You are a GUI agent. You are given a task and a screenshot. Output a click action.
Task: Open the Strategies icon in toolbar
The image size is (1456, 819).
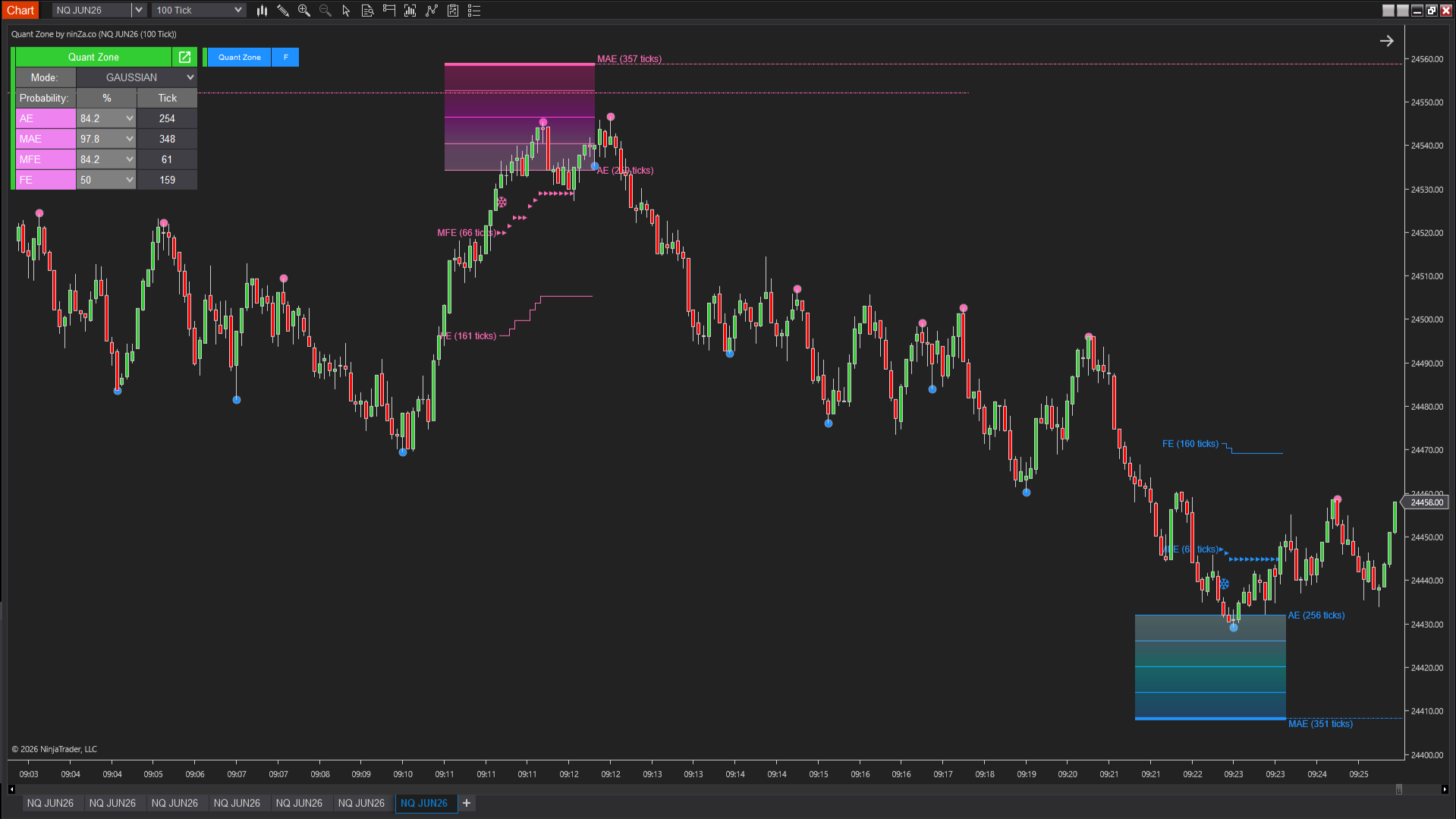click(x=453, y=11)
